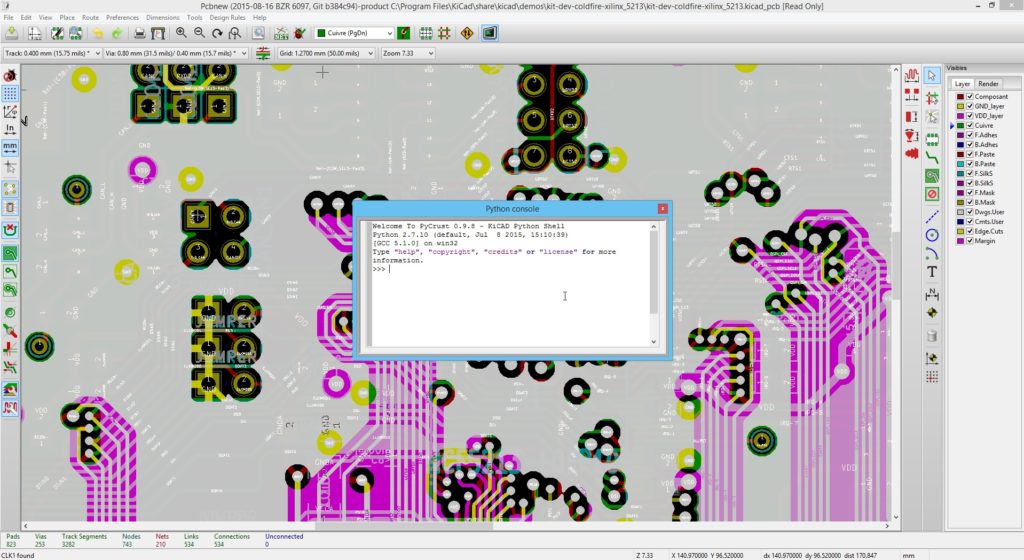Select the draw circle tool
Viewport: 1024px width, 560px height.
pyautogui.click(x=932, y=234)
